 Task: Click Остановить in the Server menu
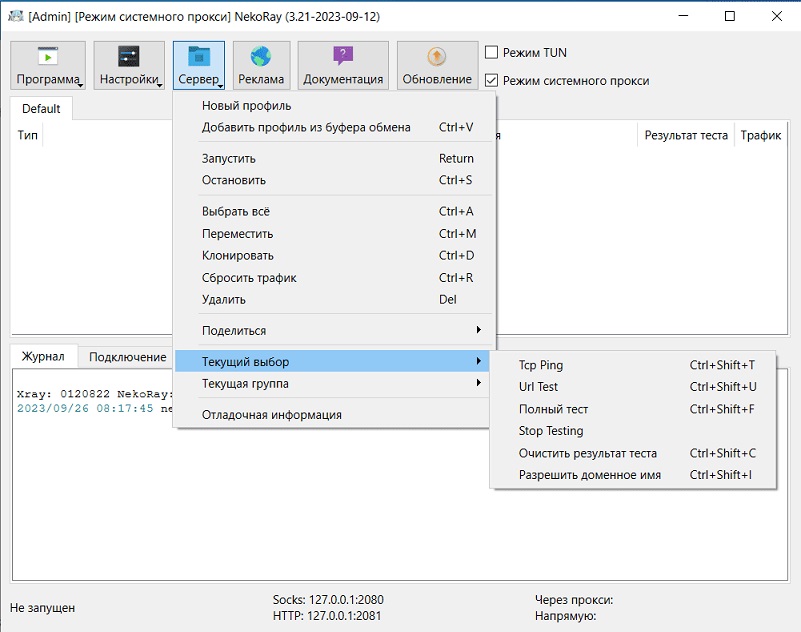point(335,180)
